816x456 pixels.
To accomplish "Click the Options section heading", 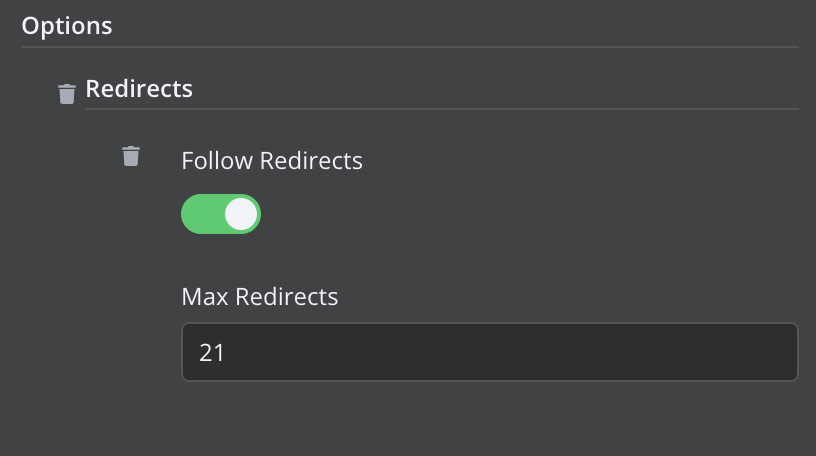I will tap(67, 25).
